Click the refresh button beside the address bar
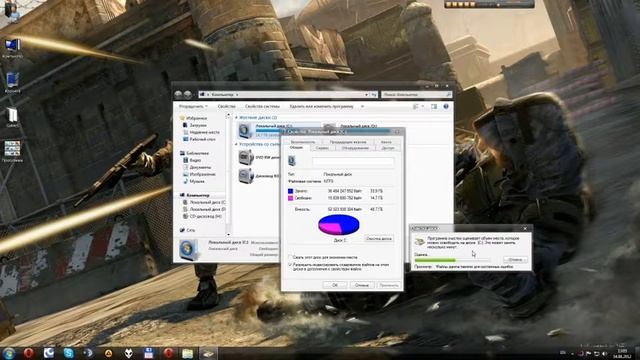 coord(374,95)
